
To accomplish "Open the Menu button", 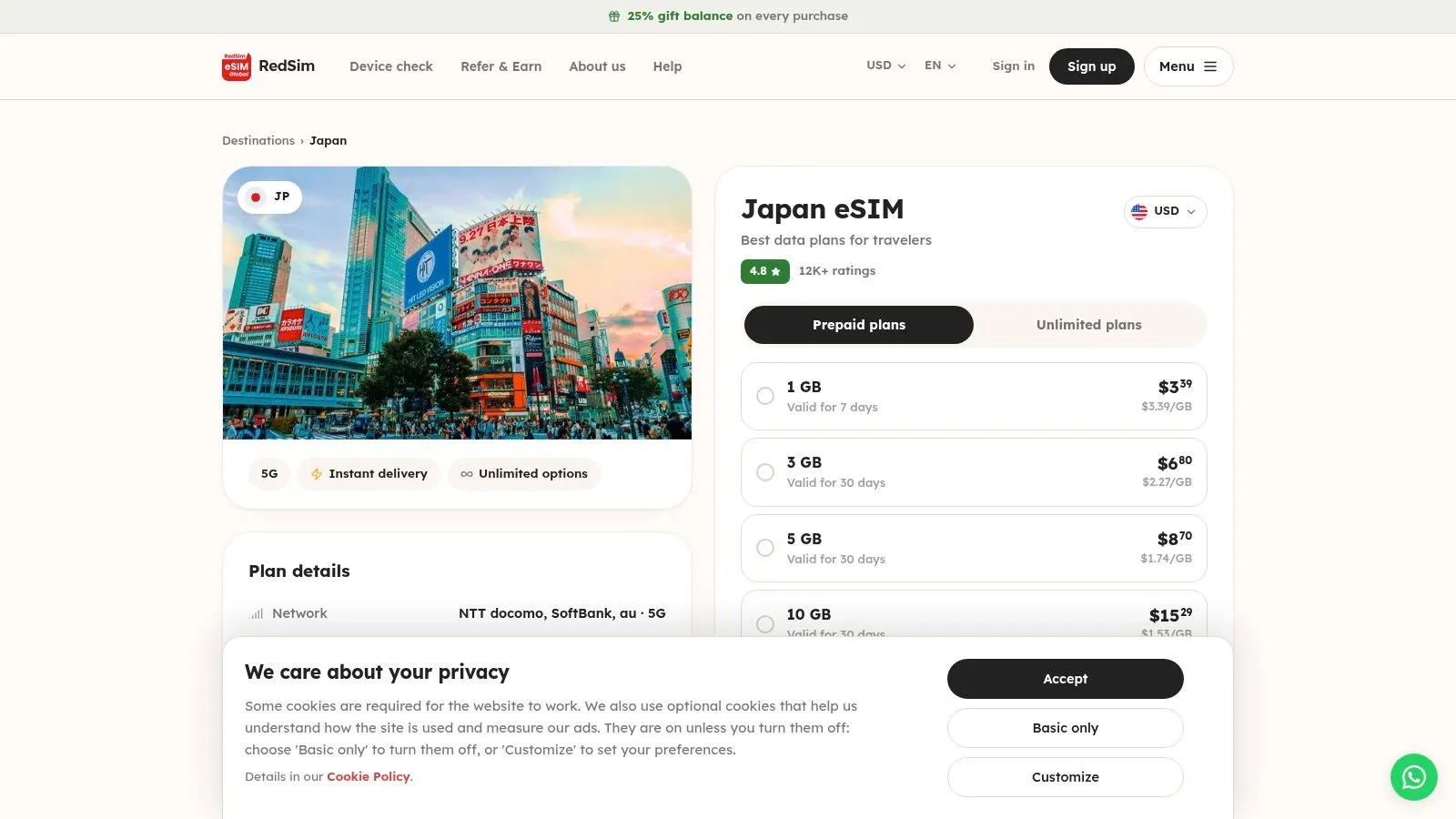I will click(1188, 66).
